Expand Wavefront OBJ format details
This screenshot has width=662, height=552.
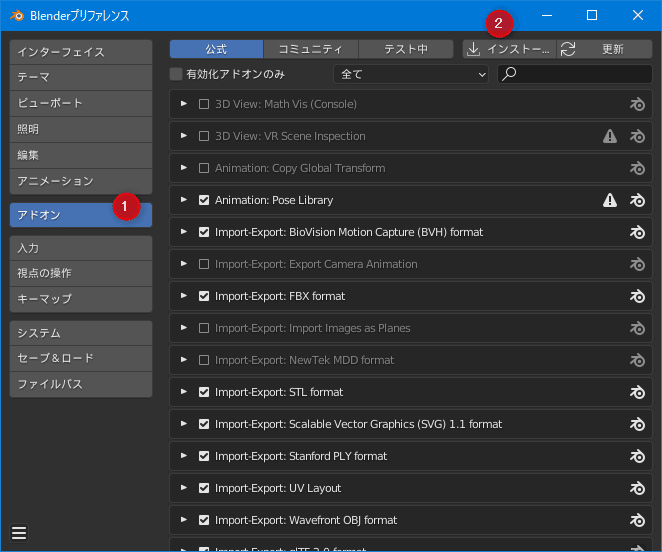[x=184, y=520]
